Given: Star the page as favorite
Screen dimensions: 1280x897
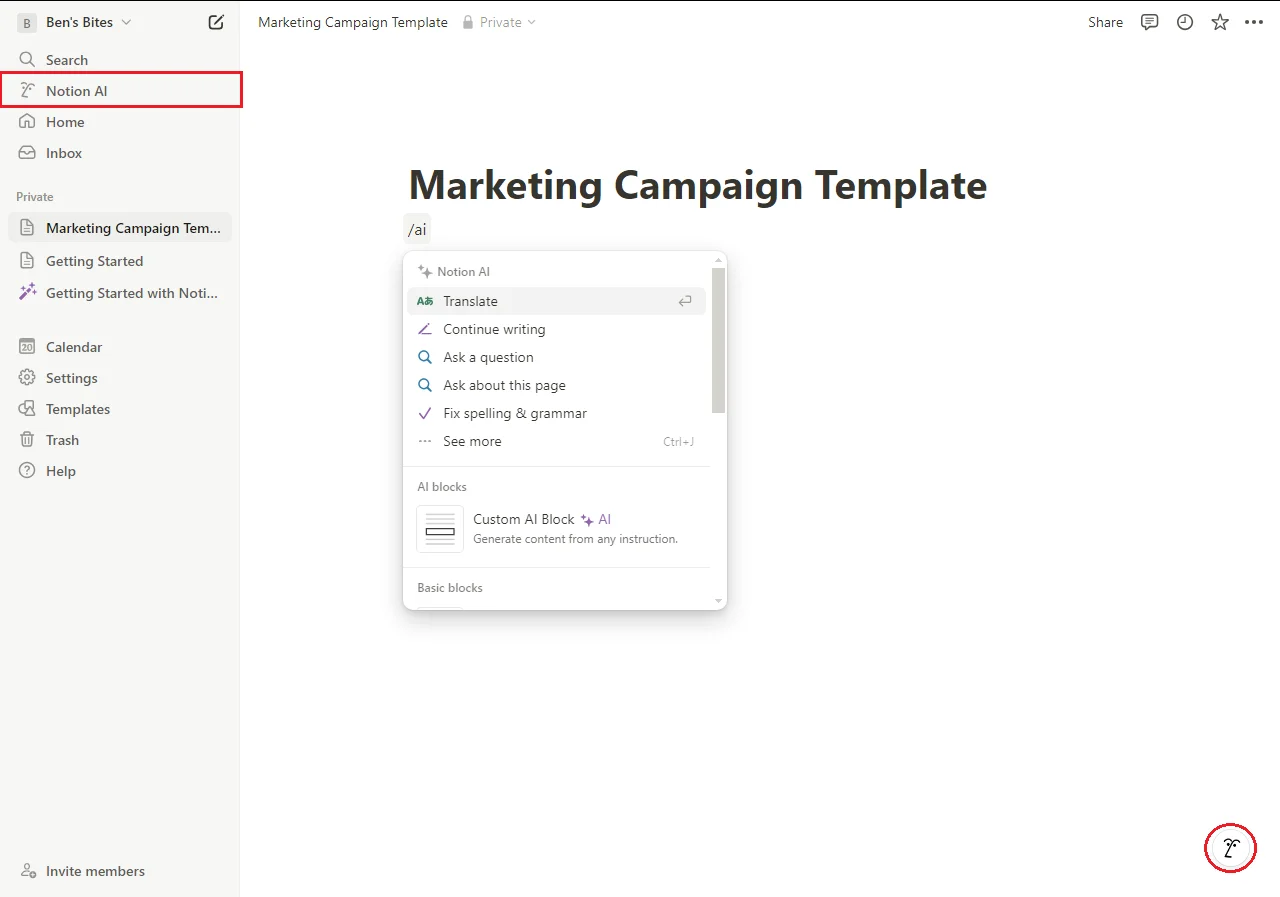Looking at the screenshot, I should [x=1220, y=22].
